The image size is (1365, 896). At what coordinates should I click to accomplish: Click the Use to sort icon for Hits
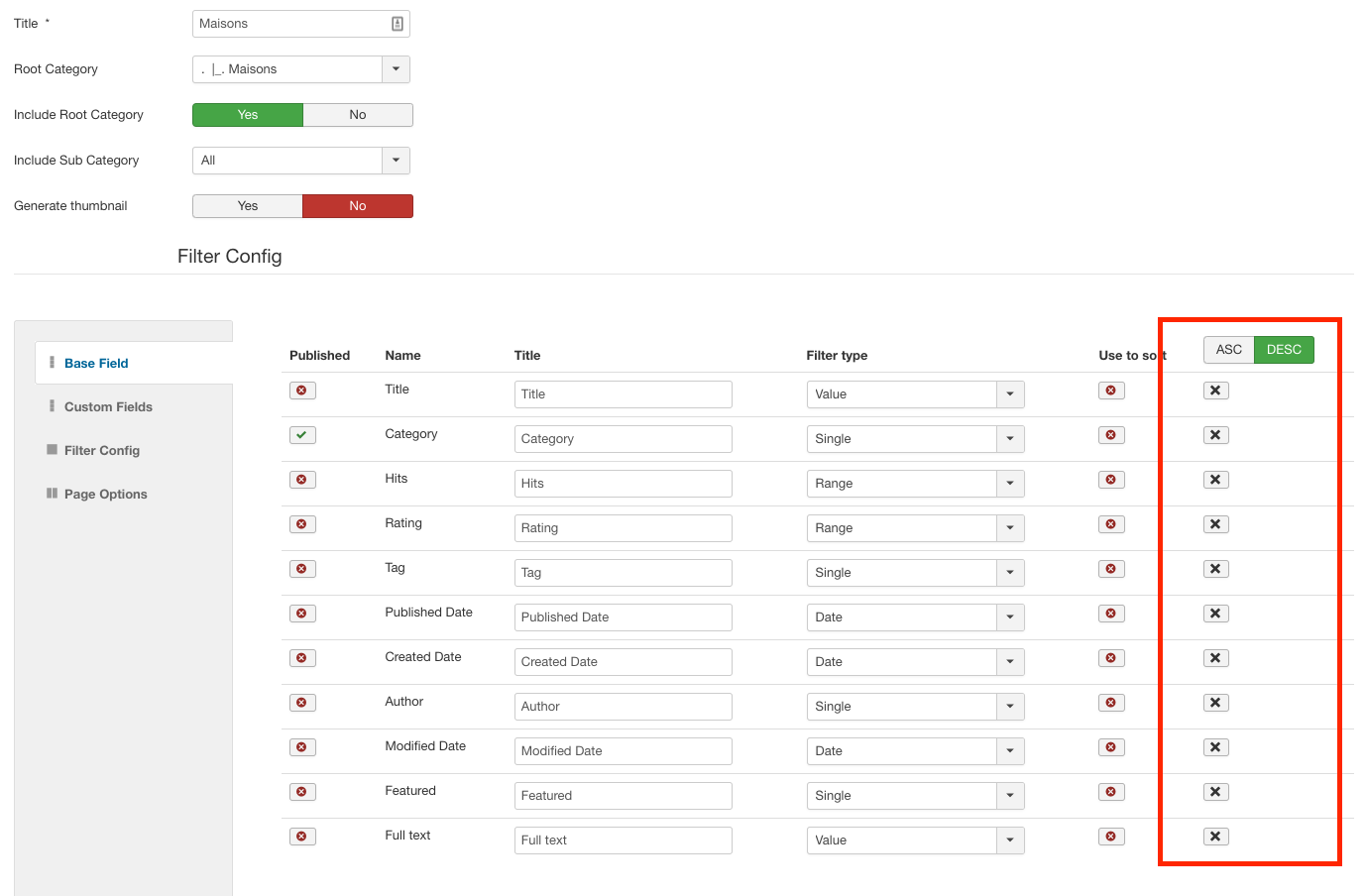(x=1111, y=480)
